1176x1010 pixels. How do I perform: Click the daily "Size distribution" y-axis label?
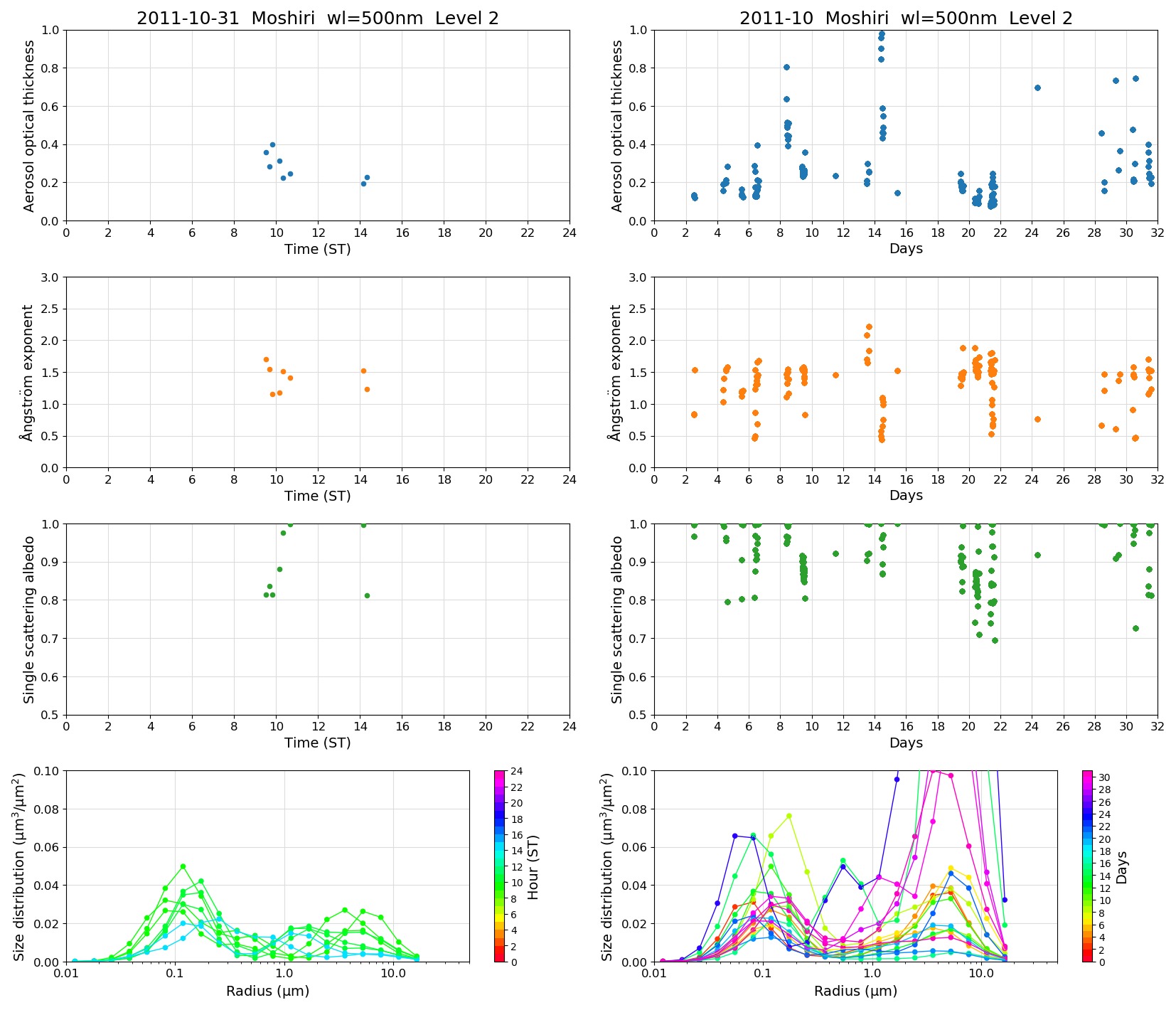pyautogui.click(x=19, y=867)
